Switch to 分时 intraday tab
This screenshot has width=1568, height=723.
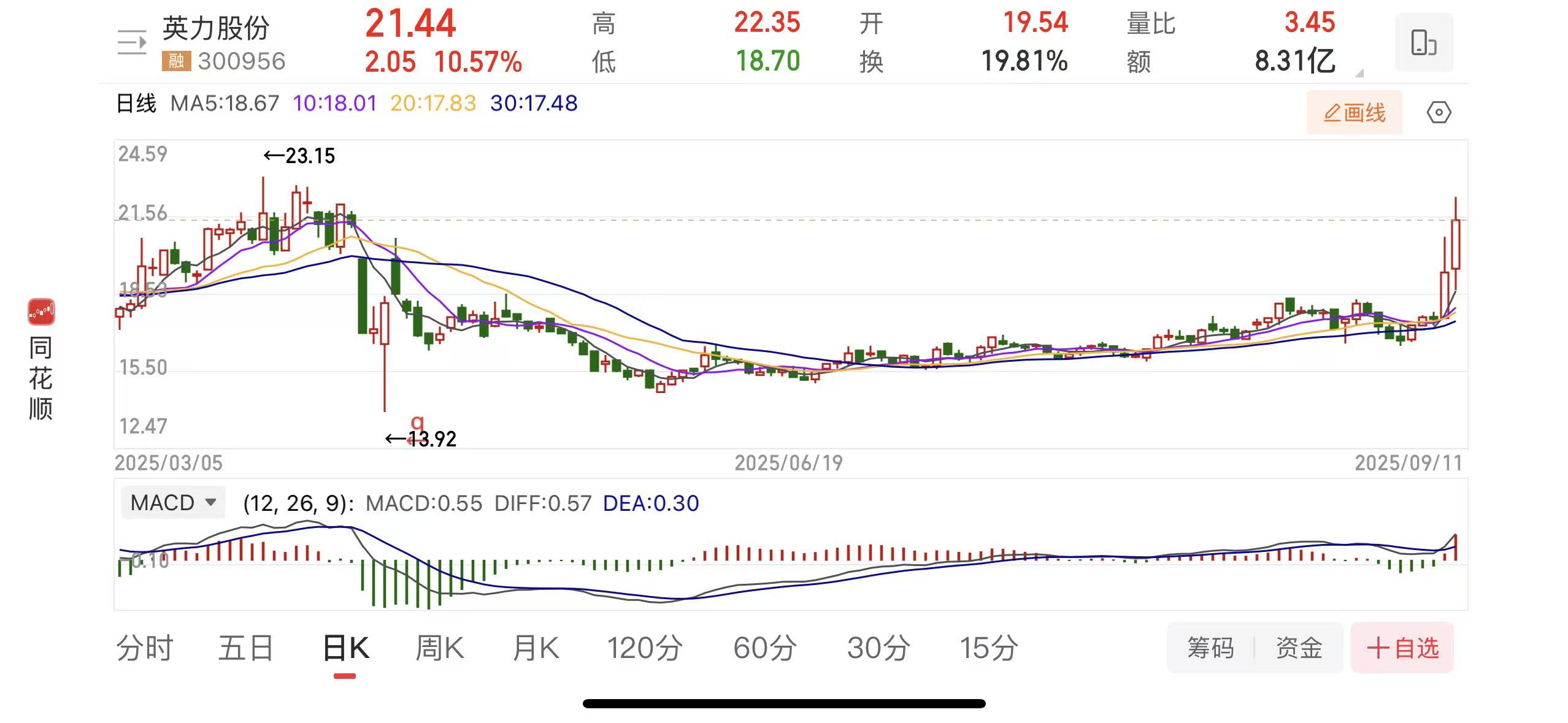point(145,648)
